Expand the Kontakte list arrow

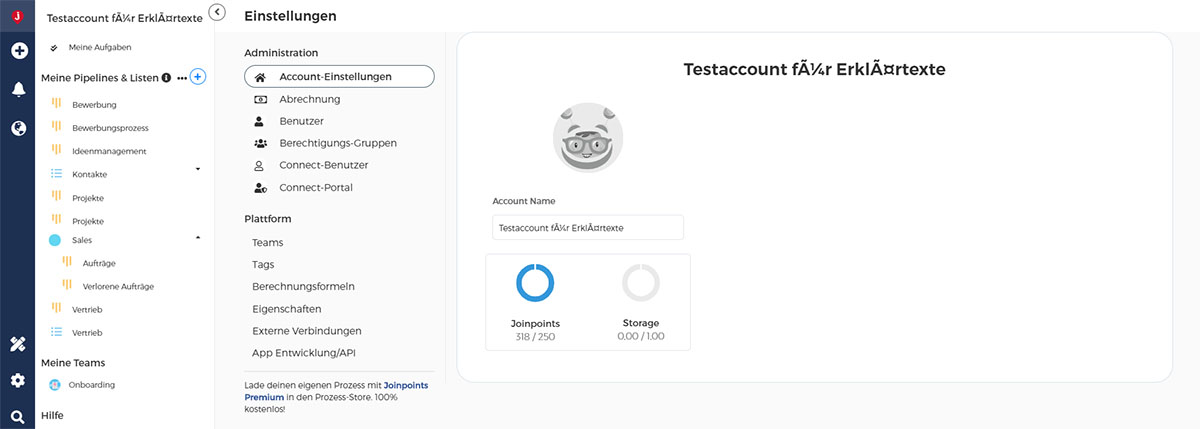pyautogui.click(x=197, y=169)
